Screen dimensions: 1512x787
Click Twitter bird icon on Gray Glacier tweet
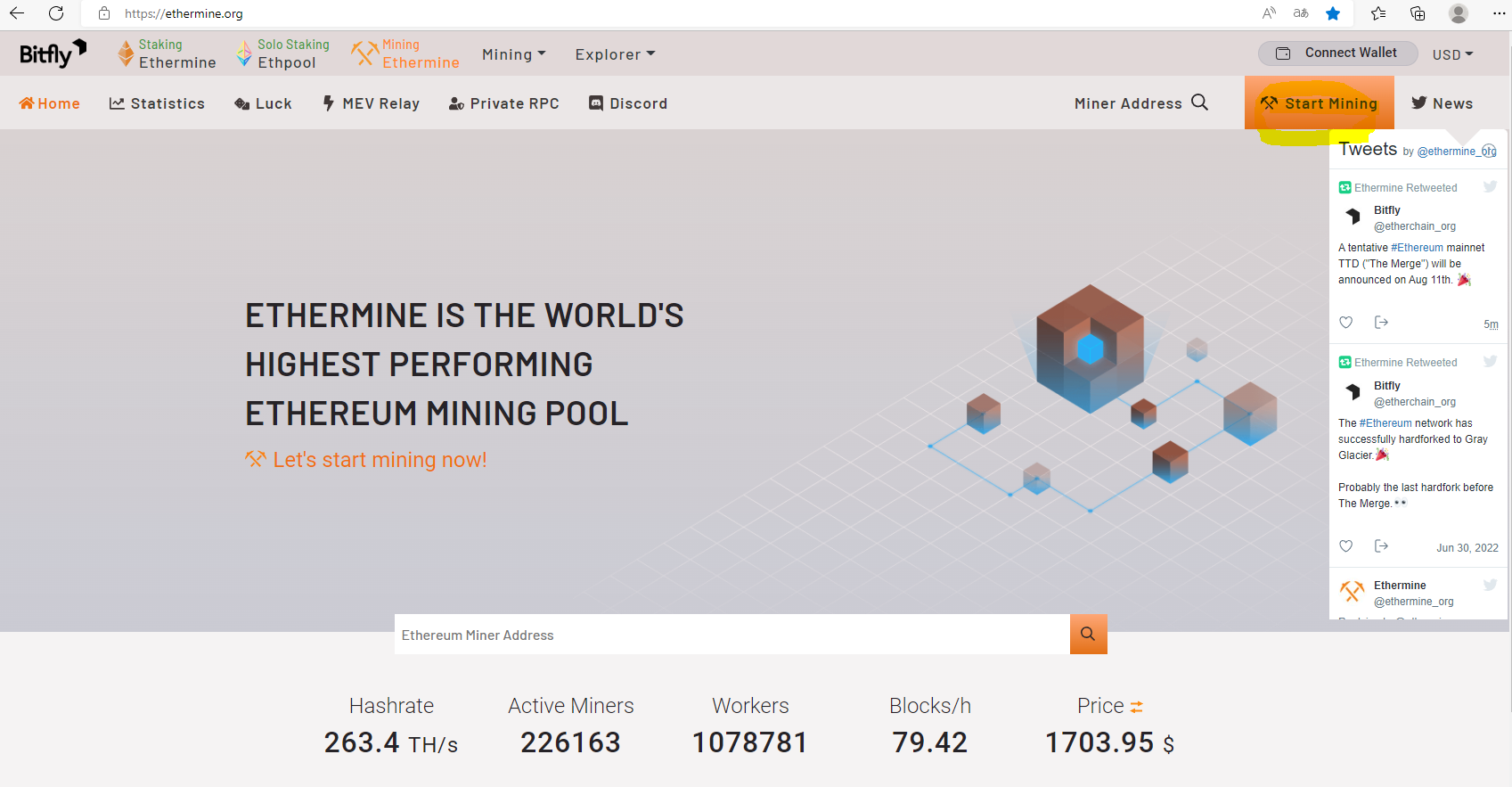[1491, 361]
